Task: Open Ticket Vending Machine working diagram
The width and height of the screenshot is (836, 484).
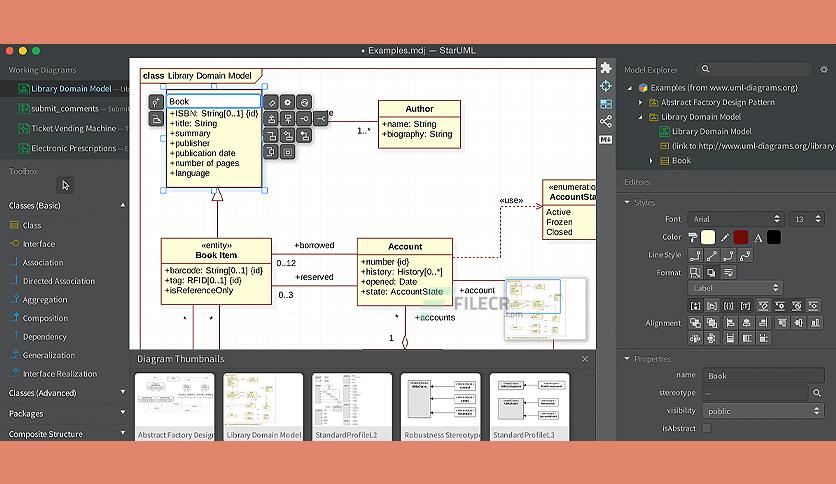Action: [65, 128]
